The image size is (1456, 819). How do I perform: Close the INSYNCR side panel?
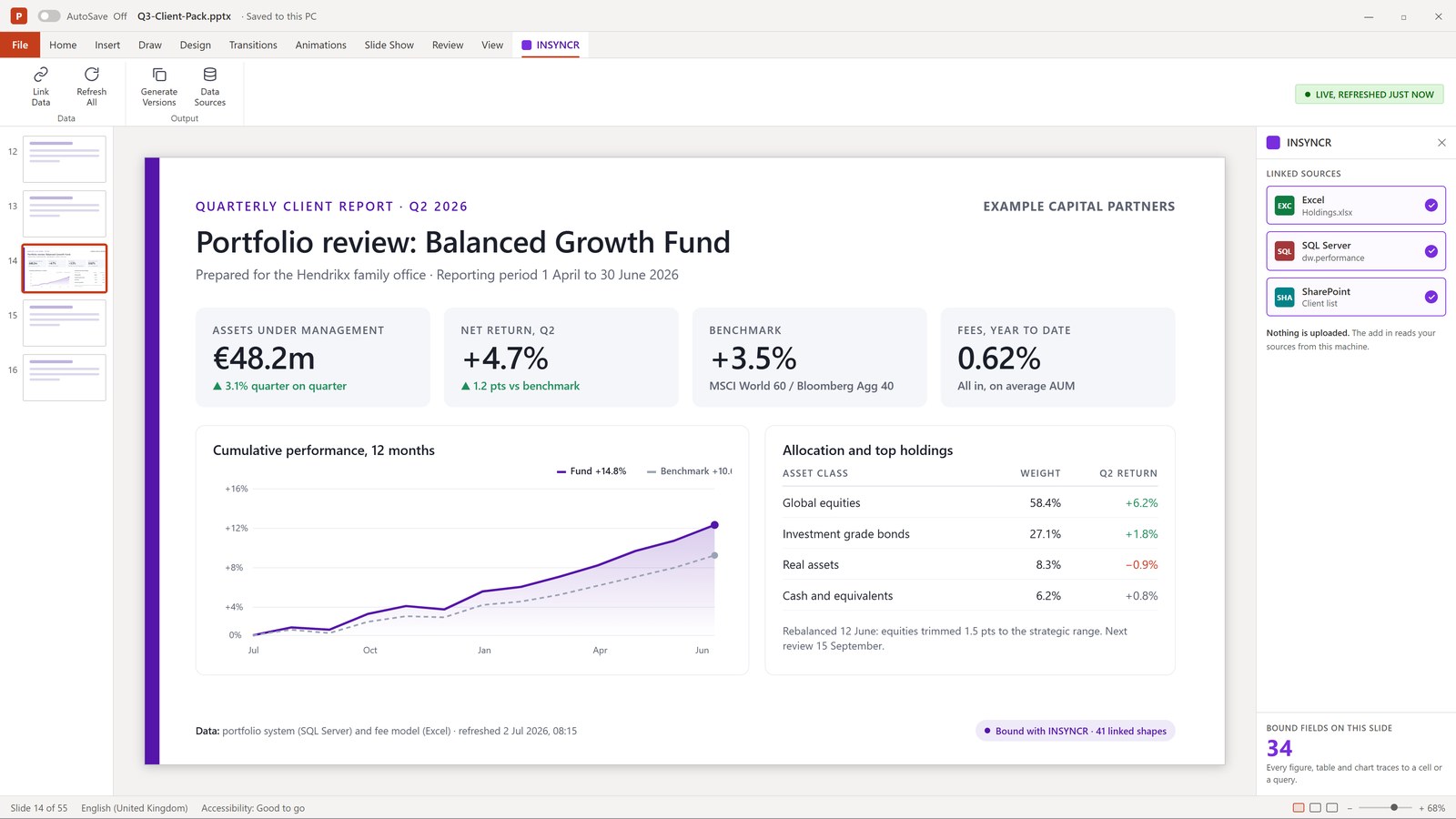click(x=1441, y=143)
